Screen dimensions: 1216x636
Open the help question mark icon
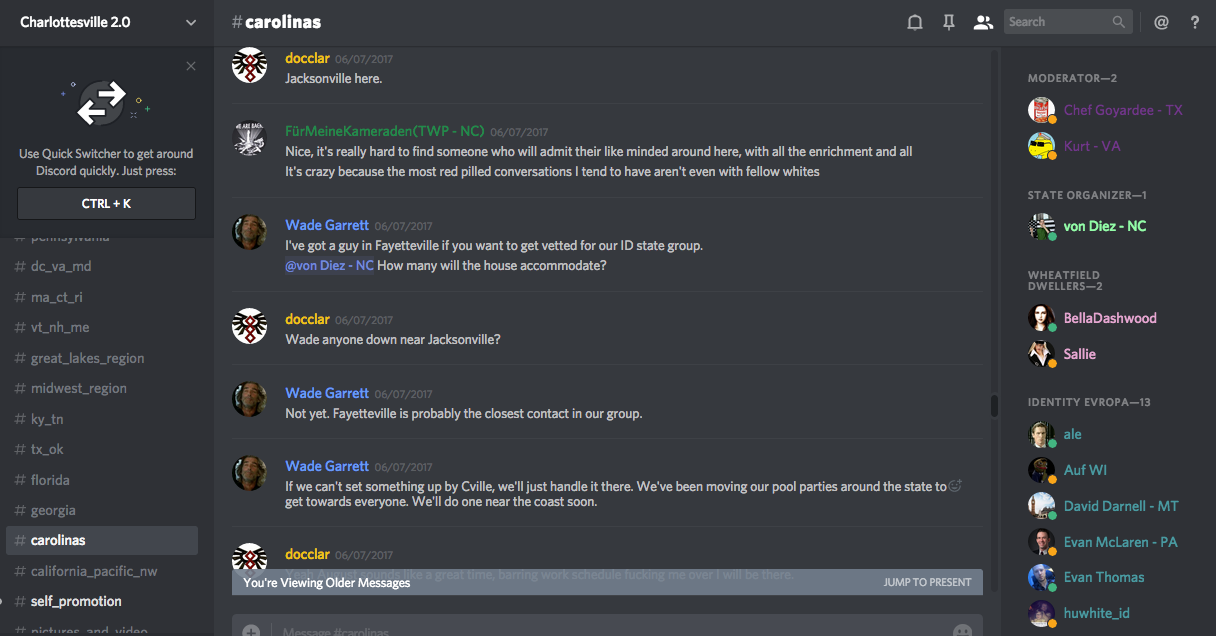point(1194,22)
